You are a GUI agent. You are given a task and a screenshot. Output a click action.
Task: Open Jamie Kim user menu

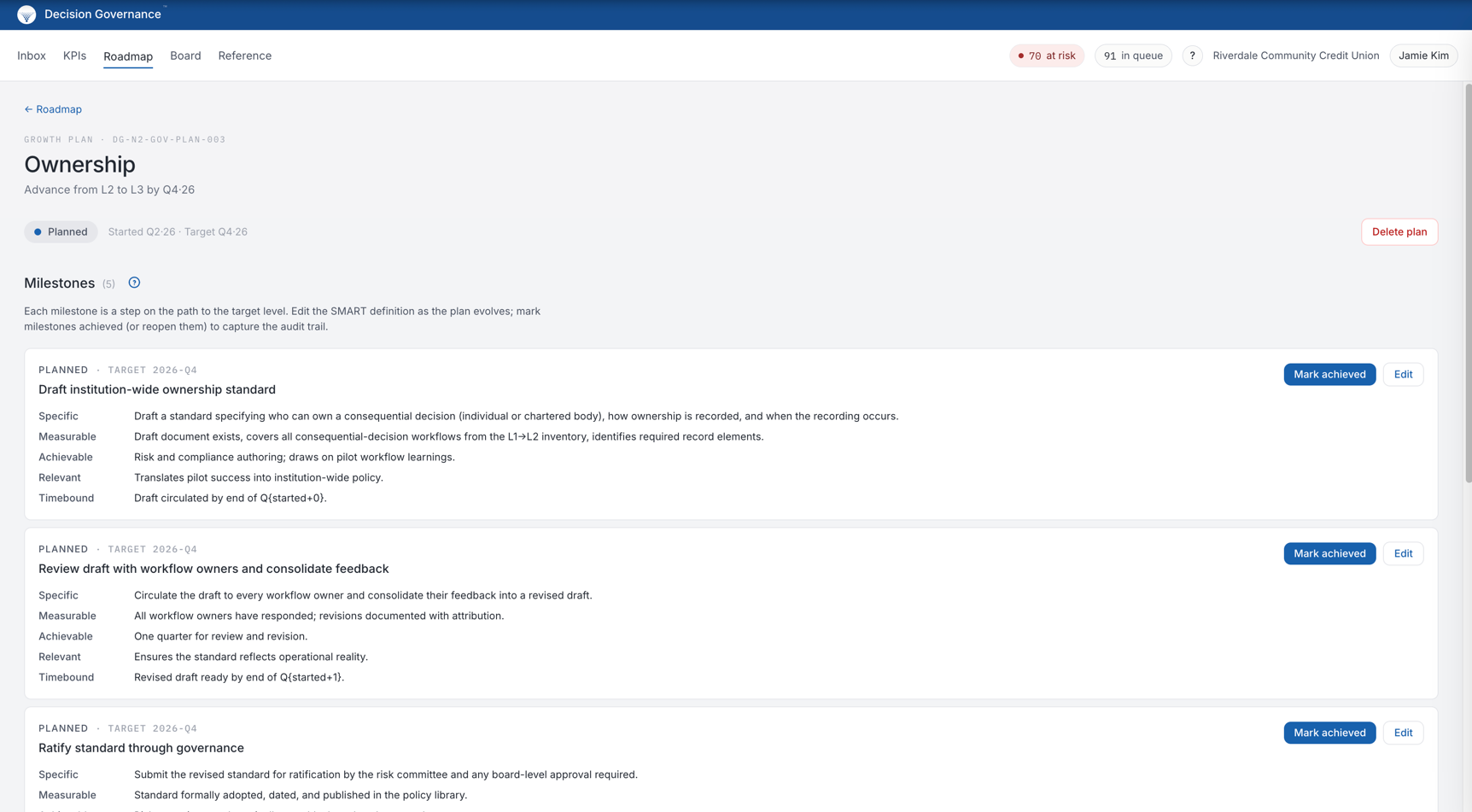(1423, 55)
